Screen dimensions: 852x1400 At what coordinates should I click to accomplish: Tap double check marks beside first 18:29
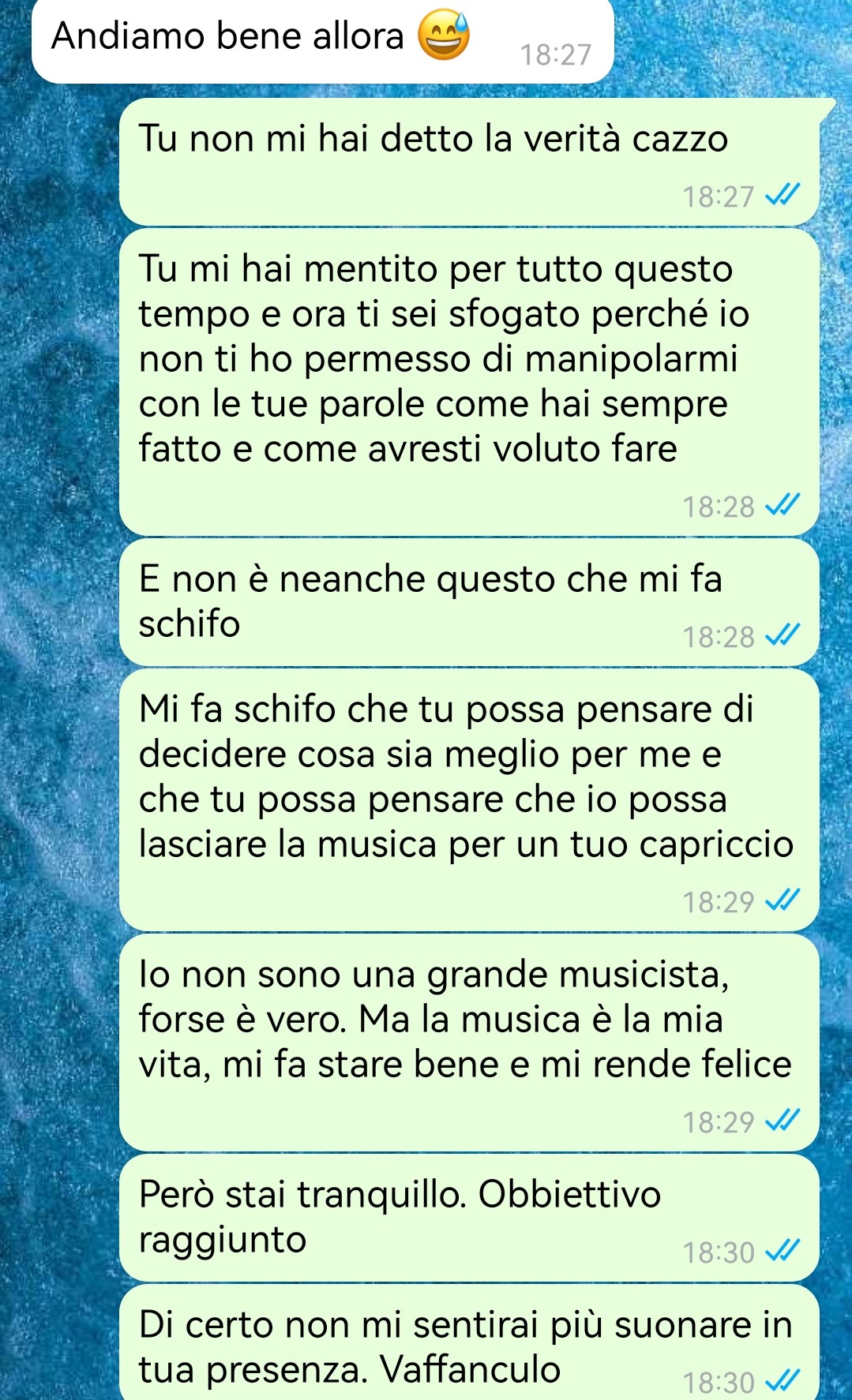click(x=783, y=900)
